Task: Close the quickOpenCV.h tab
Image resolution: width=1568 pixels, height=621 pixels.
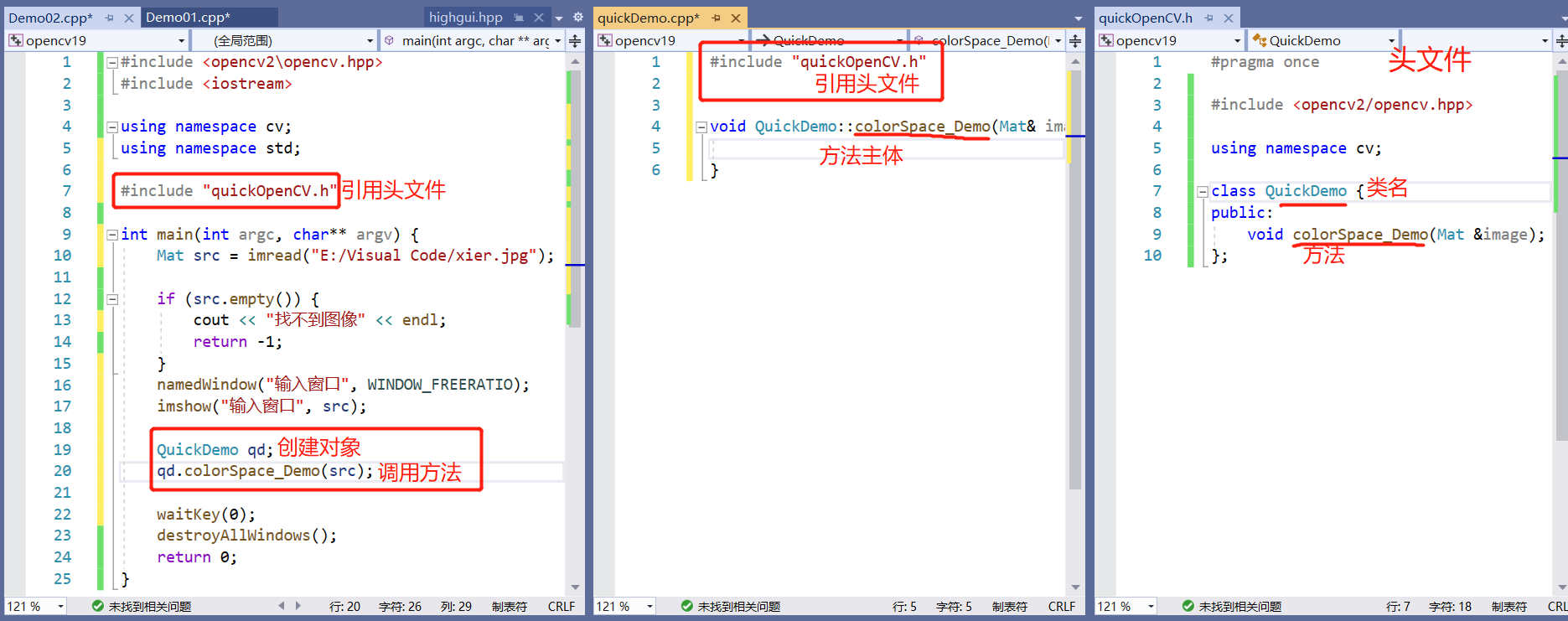Action: click(x=1228, y=18)
